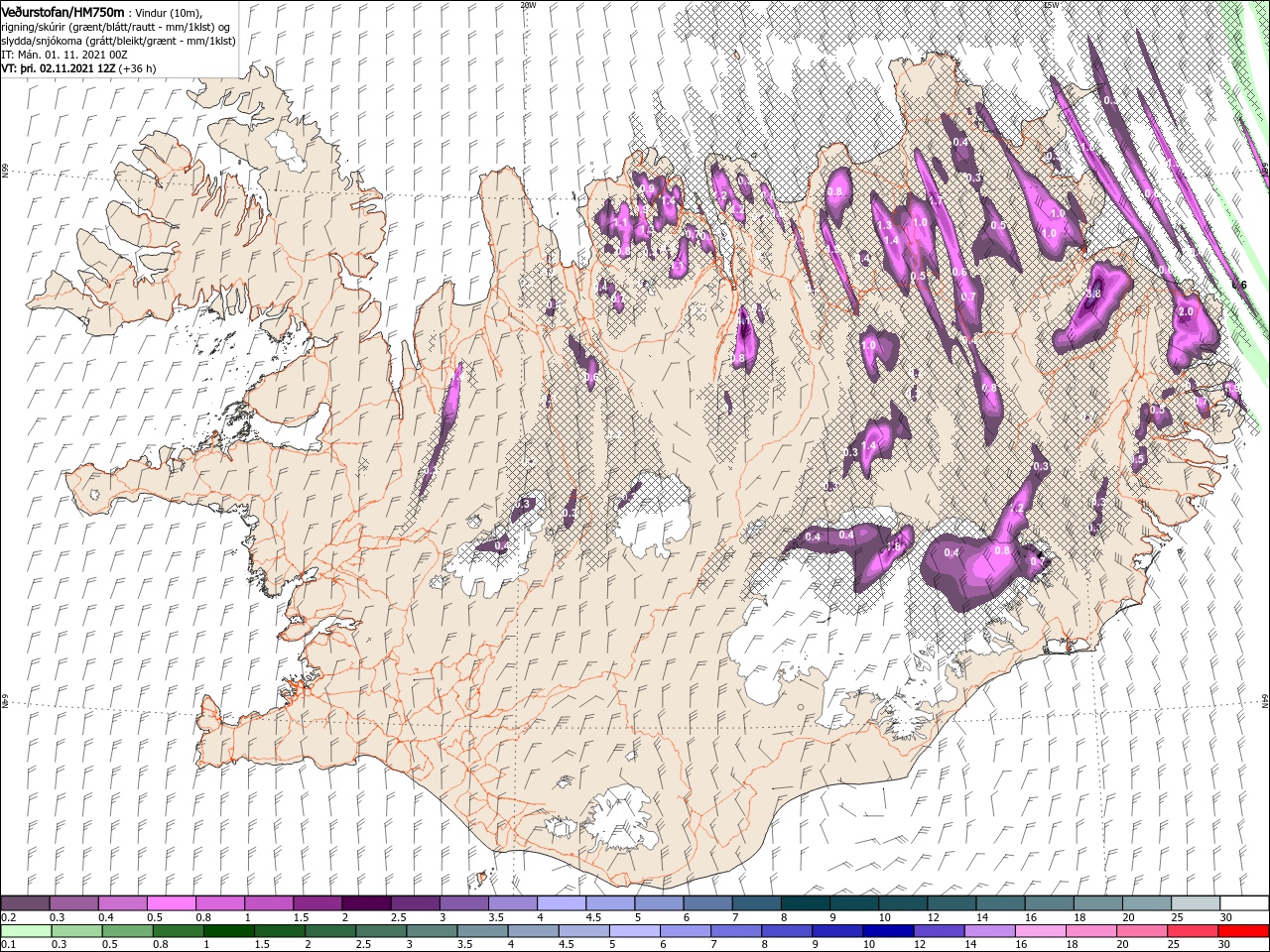This screenshot has height=952, width=1270.
Task: Pick rain scale swatch between 4 and 4.5
Action: click(533, 931)
